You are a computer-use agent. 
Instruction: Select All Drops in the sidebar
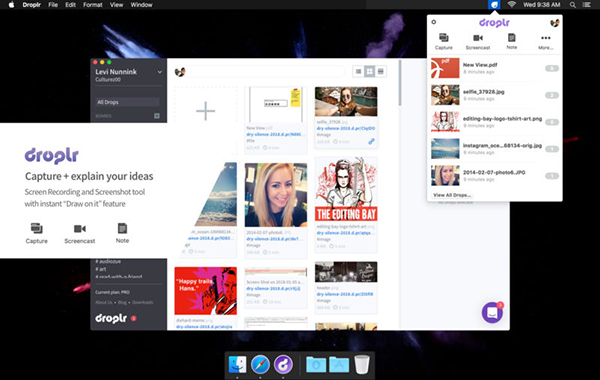pyautogui.click(x=127, y=102)
